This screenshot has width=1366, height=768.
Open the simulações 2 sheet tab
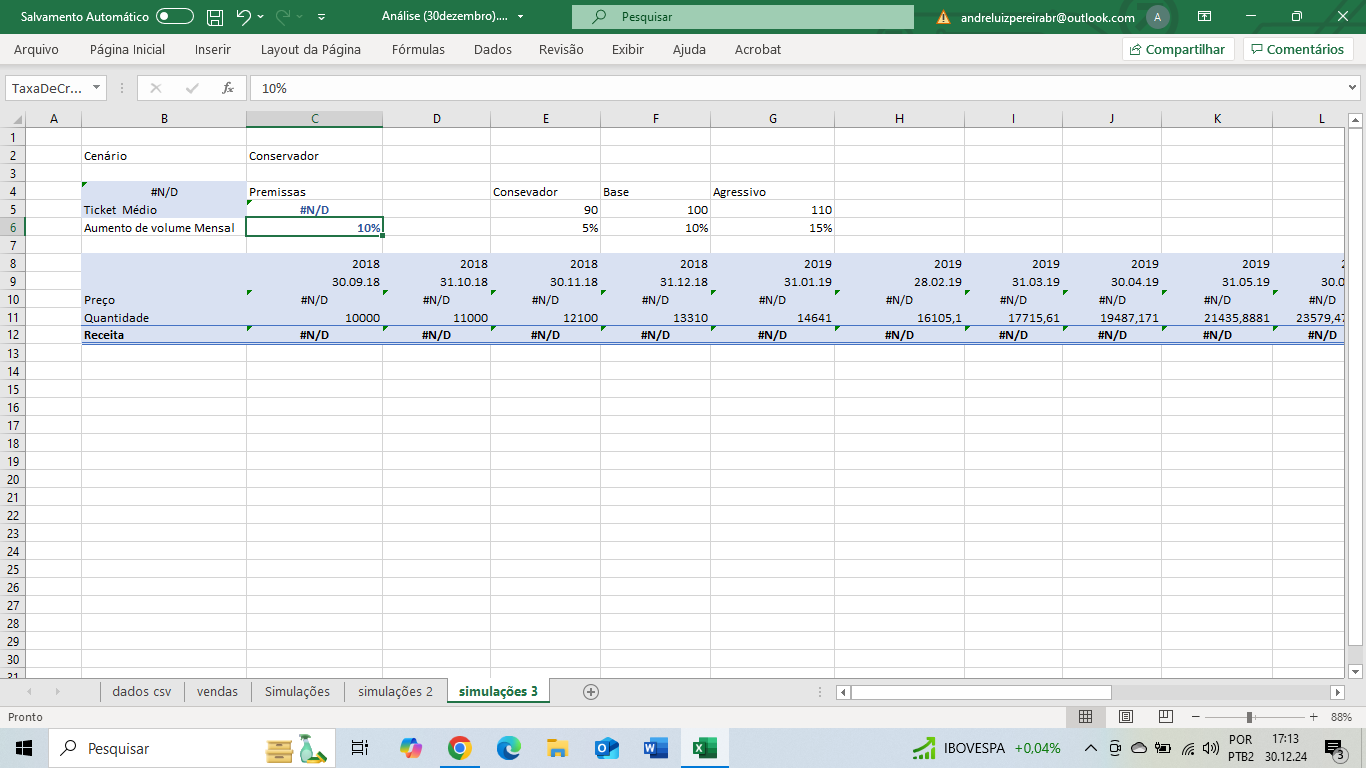[395, 691]
